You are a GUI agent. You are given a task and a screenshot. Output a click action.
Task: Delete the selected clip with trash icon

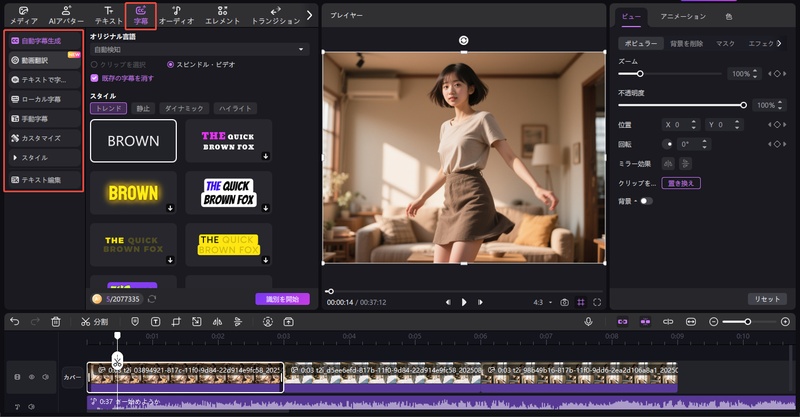tap(56, 322)
